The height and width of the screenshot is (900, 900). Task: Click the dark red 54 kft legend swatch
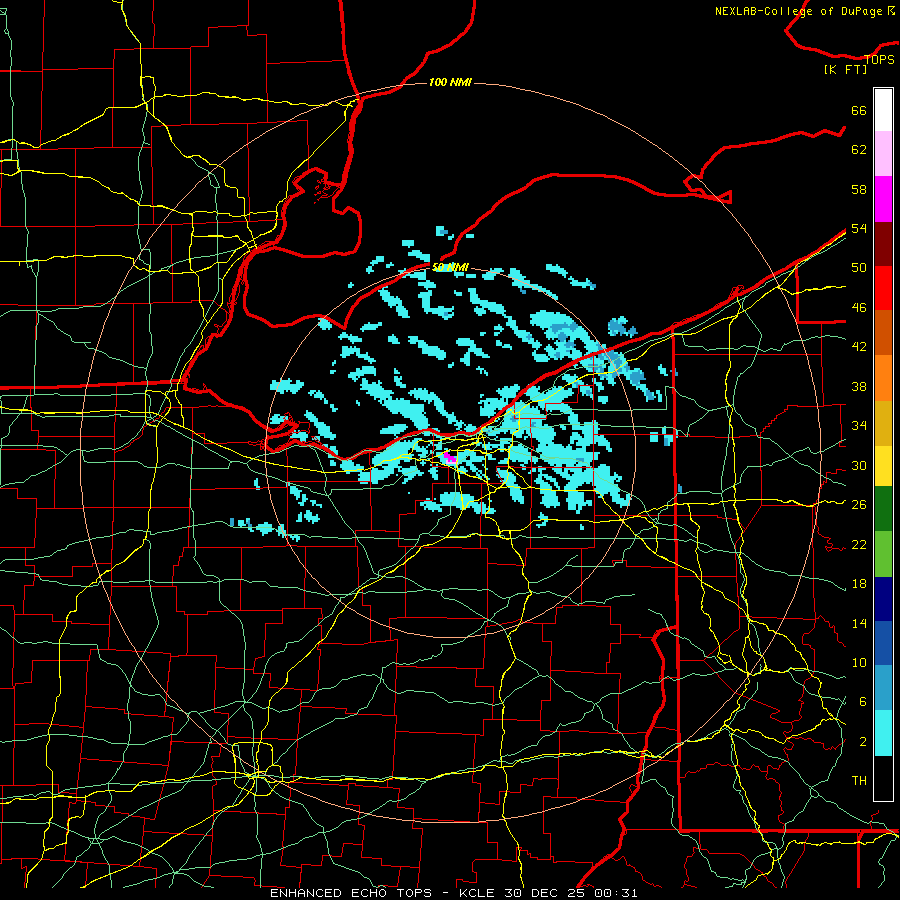coord(883,243)
